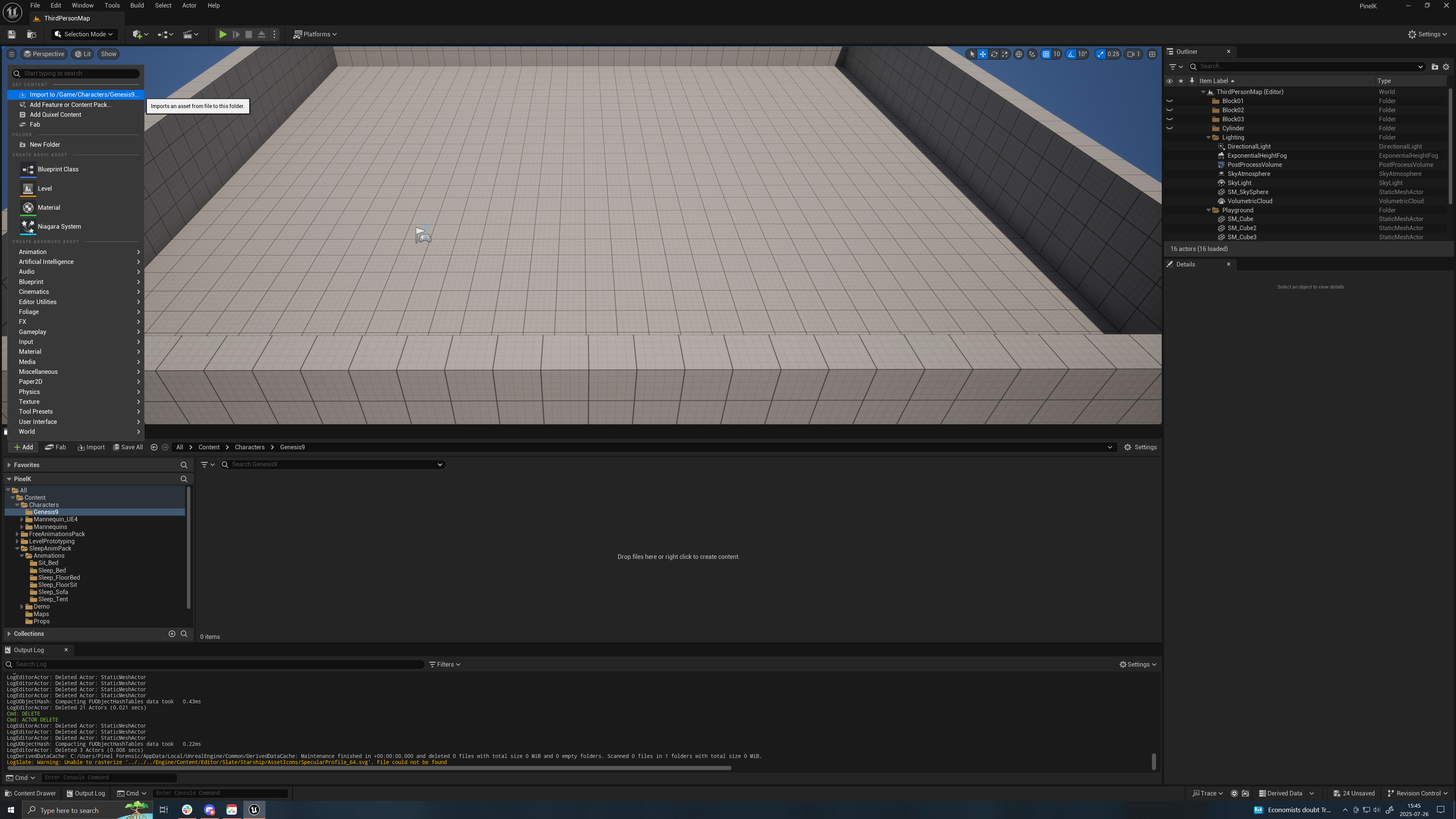
Task: Toggle rotation angle snapping on or off
Action: (1071, 54)
